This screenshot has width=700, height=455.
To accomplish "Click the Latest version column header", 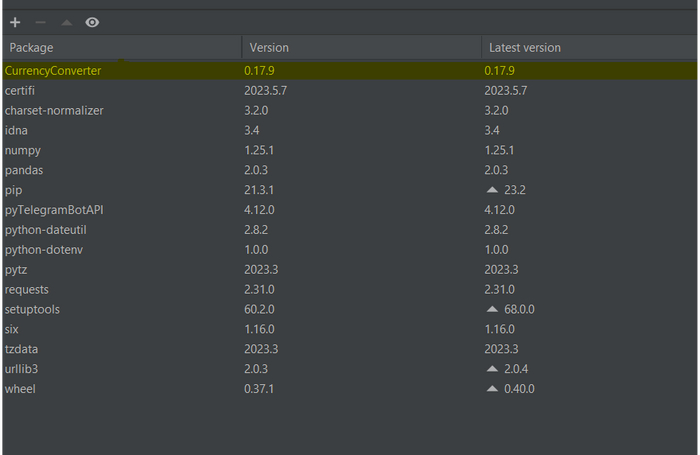I will tap(590, 48).
